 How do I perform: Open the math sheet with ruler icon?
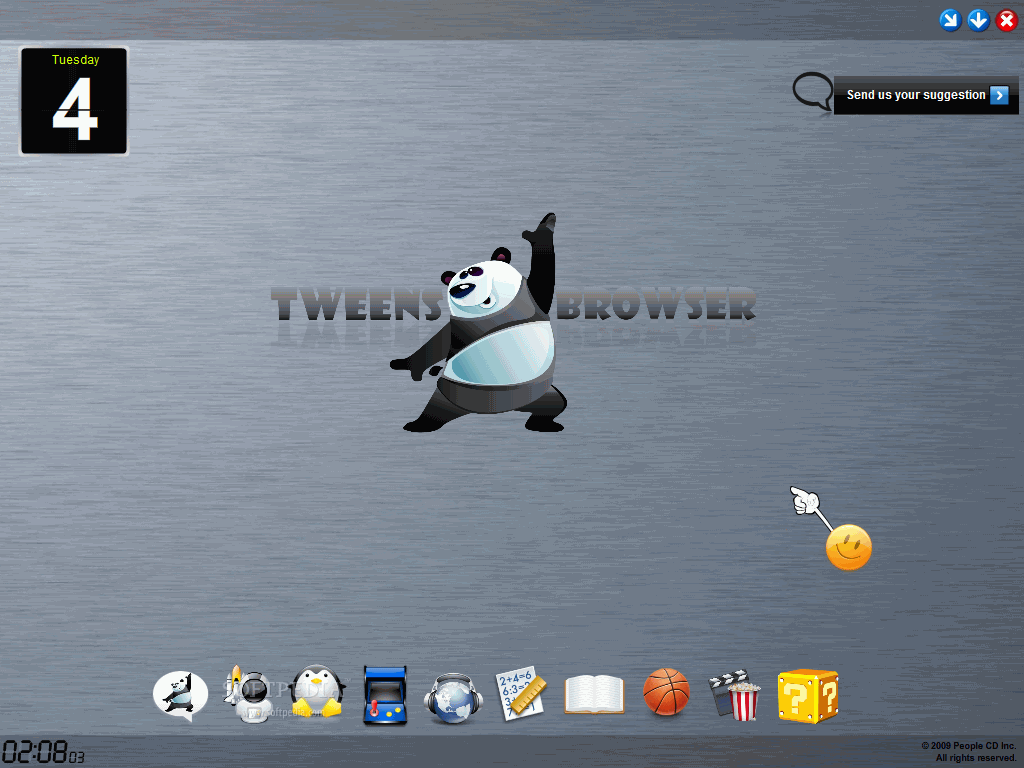tap(520, 693)
